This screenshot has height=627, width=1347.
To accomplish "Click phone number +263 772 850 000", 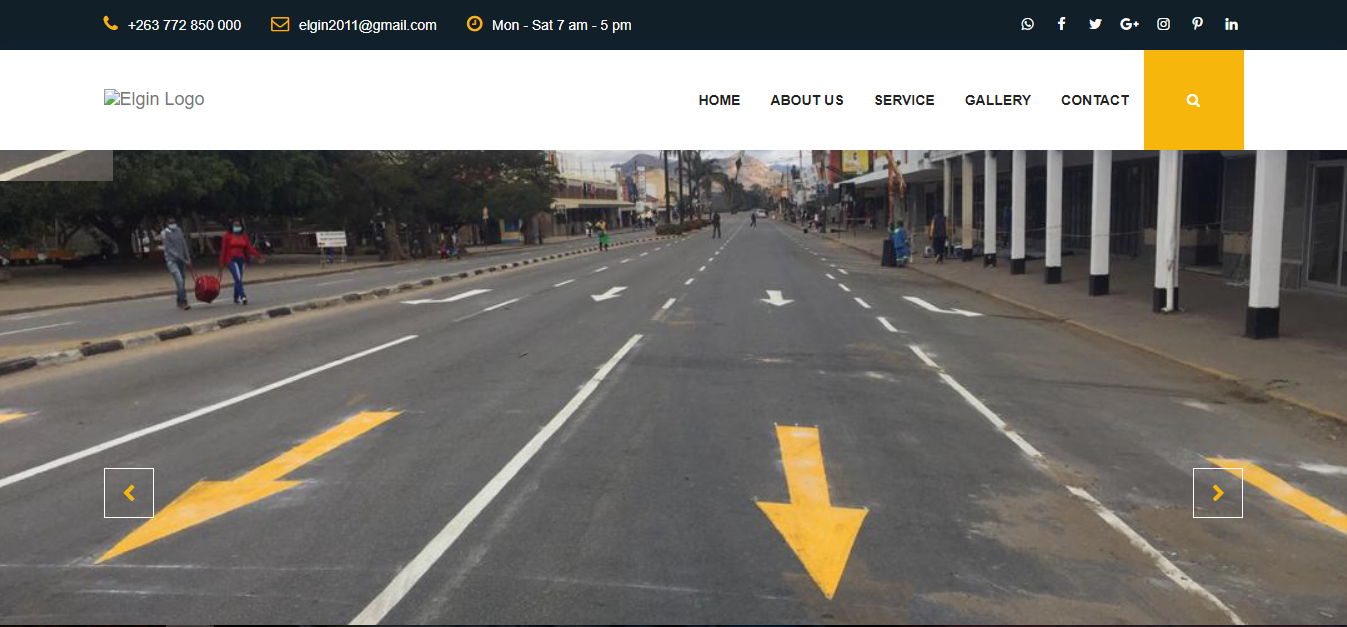I will [184, 25].
